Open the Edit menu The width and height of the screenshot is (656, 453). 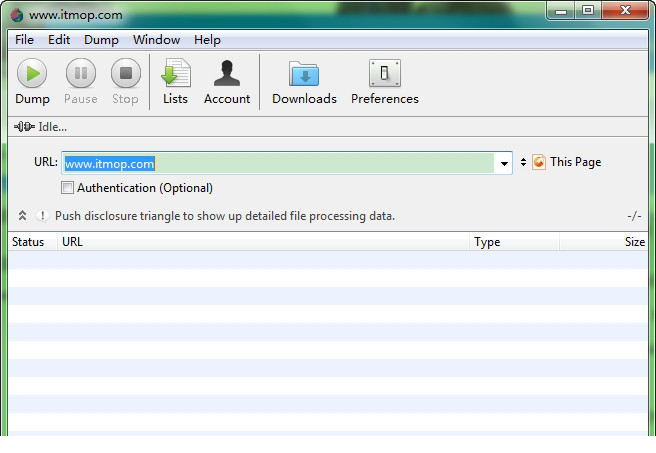[59, 40]
